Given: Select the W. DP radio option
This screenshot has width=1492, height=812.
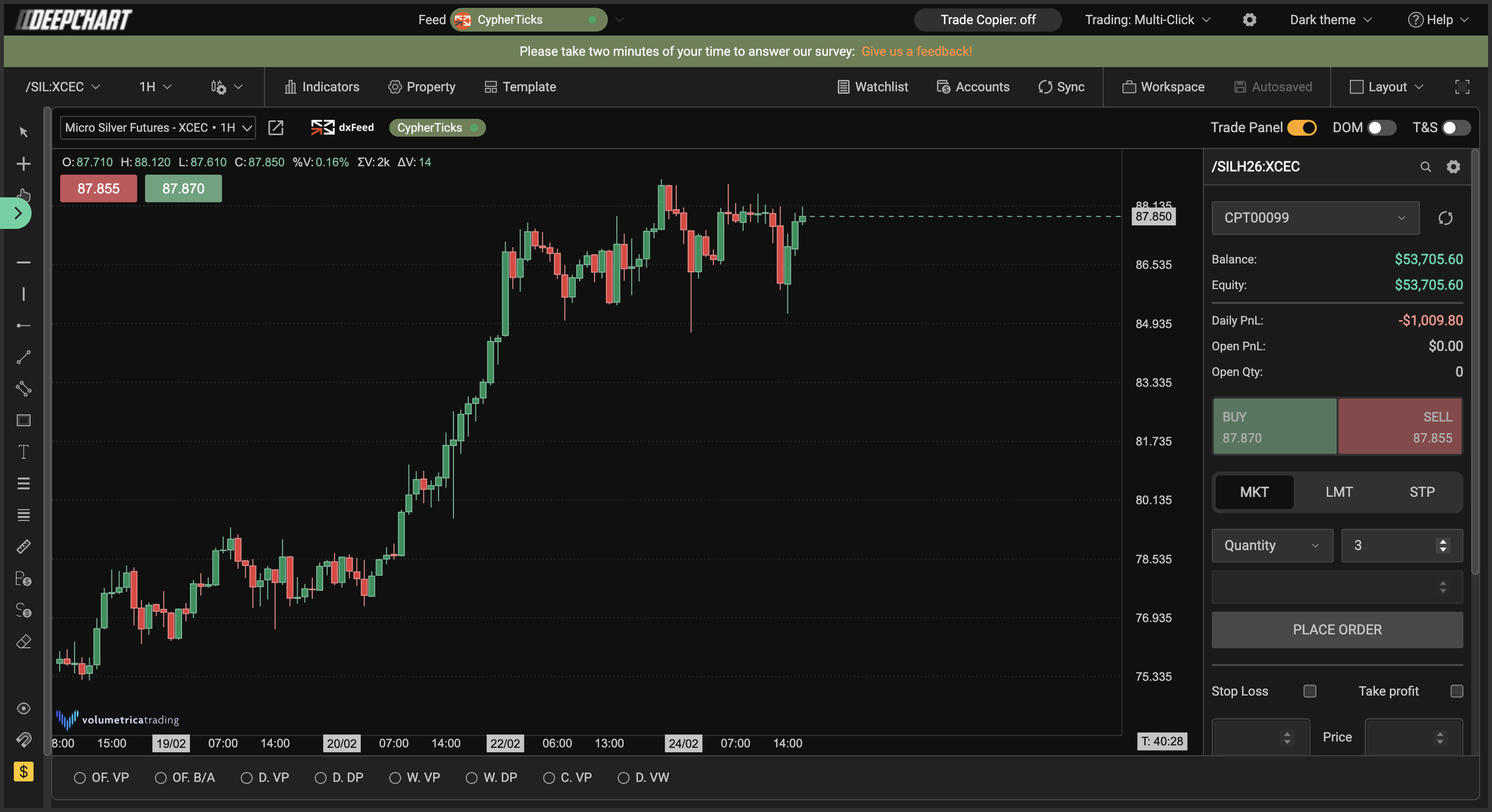Looking at the screenshot, I should (472, 778).
